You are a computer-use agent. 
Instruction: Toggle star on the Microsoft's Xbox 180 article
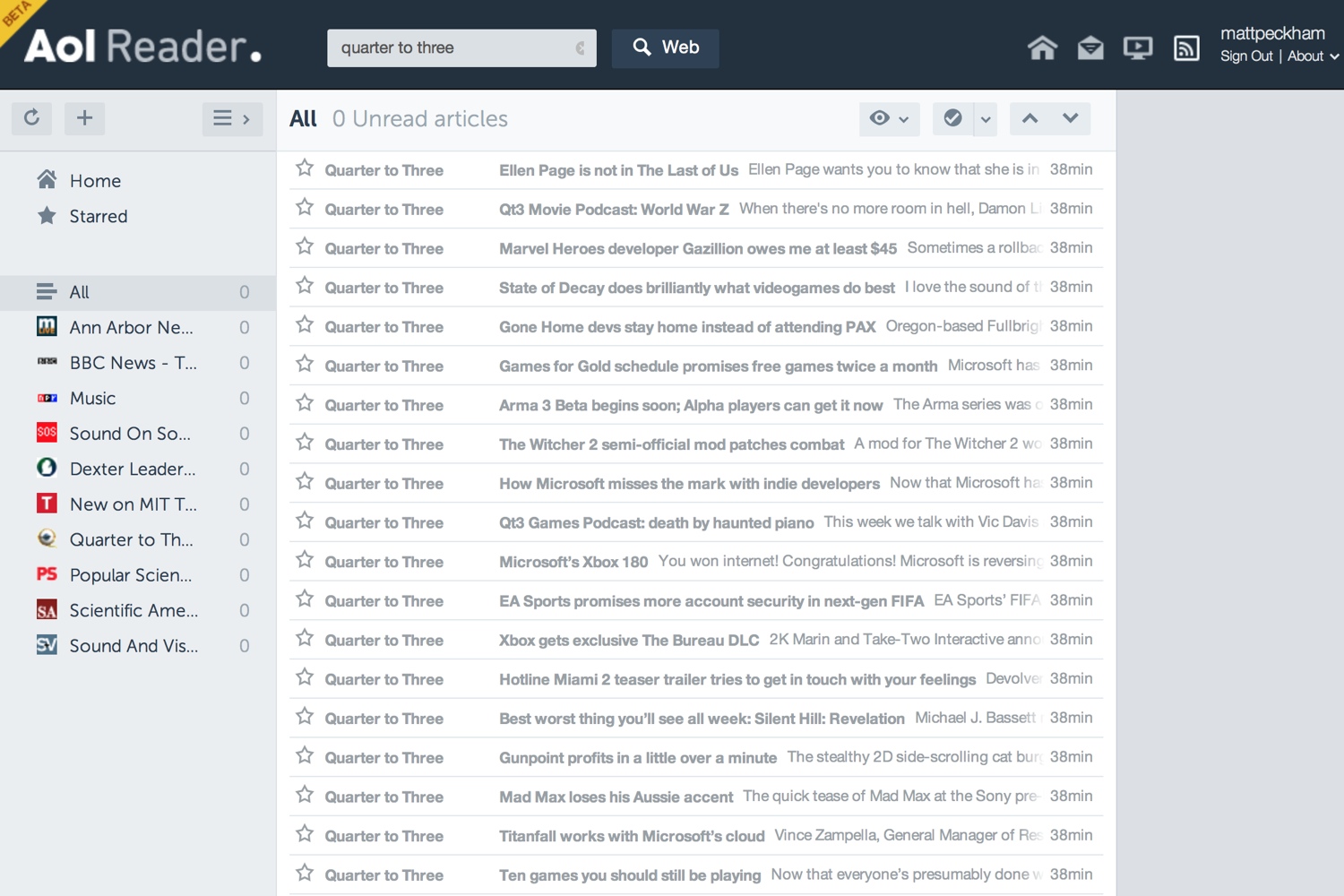coord(305,560)
